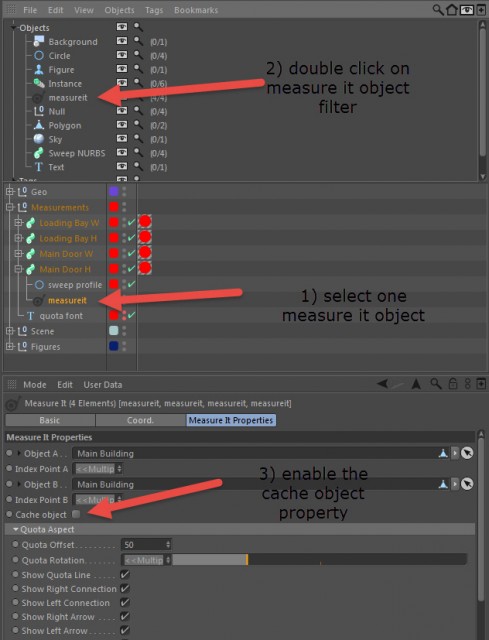Click the red material tag on Main Door H
Viewport: 489px width, 640px height.
coord(145,268)
